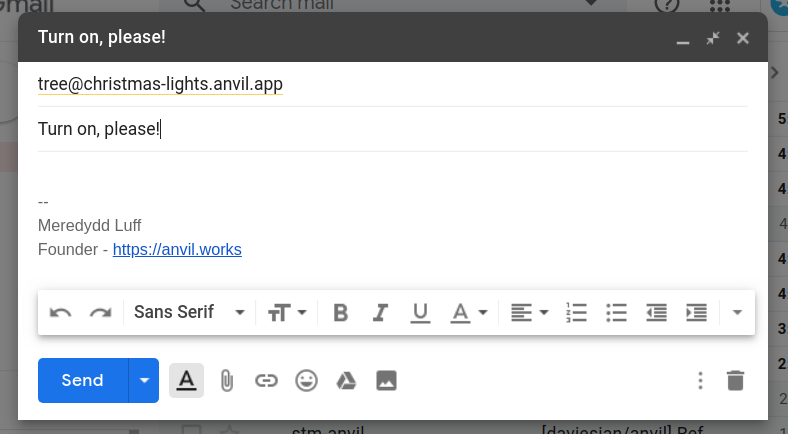Open the emoji picker

coord(306,380)
